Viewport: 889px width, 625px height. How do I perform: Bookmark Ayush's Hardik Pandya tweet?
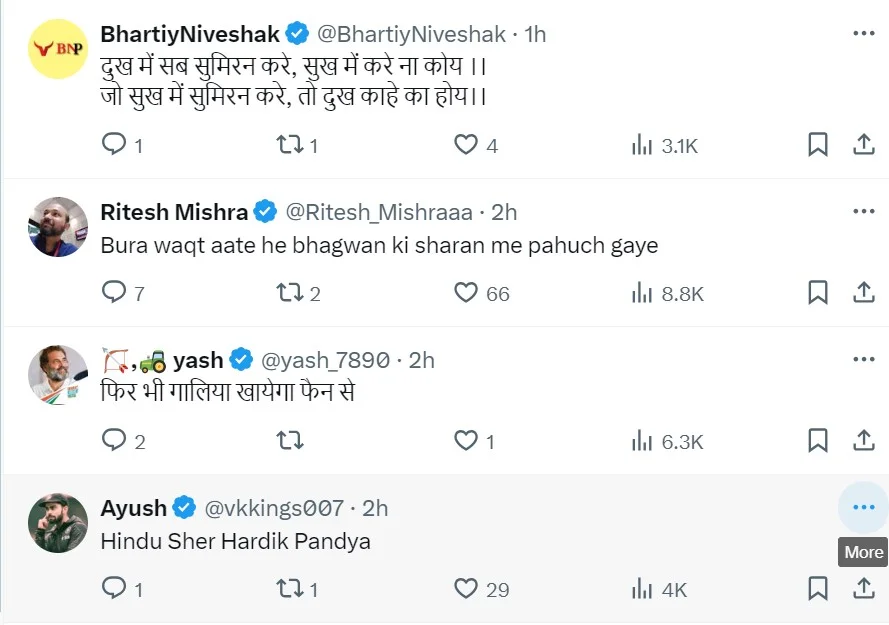tap(817, 589)
